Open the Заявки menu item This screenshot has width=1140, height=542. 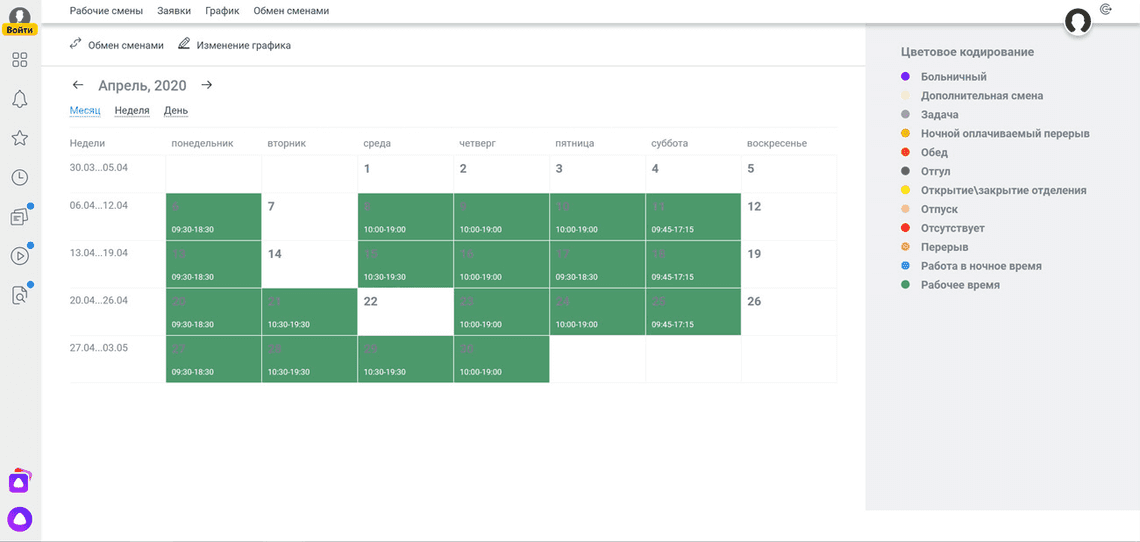(x=174, y=11)
